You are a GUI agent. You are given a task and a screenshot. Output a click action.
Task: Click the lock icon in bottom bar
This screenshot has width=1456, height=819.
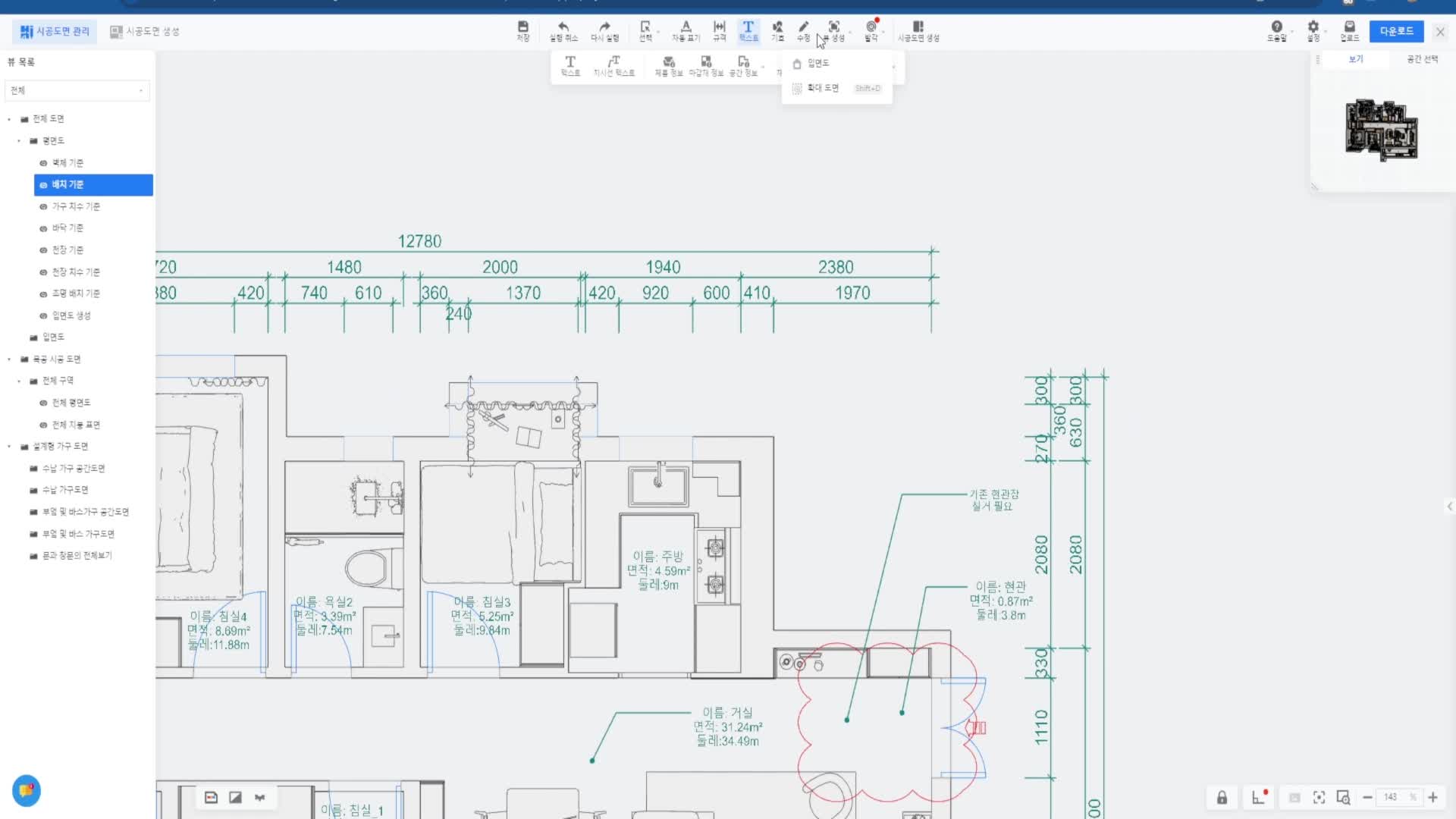click(x=1222, y=798)
